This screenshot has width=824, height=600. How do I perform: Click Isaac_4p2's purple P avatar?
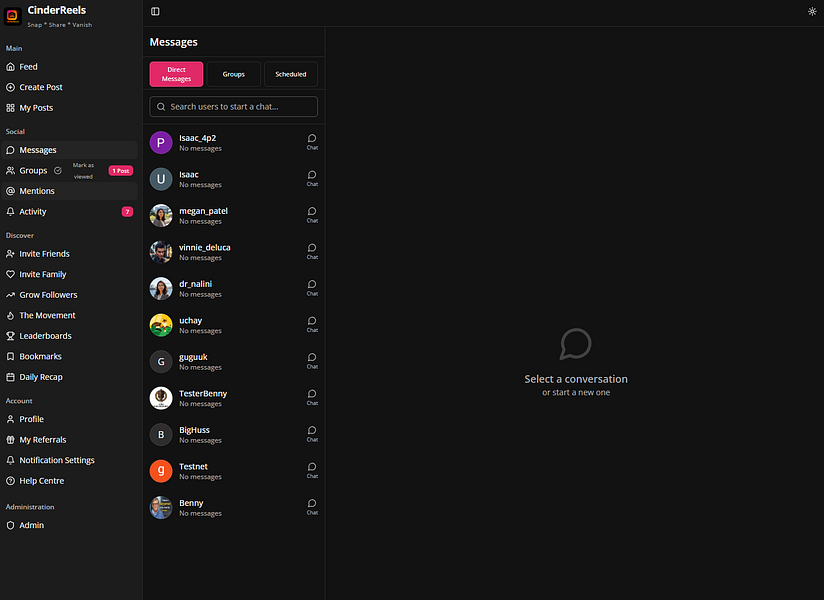(161, 142)
